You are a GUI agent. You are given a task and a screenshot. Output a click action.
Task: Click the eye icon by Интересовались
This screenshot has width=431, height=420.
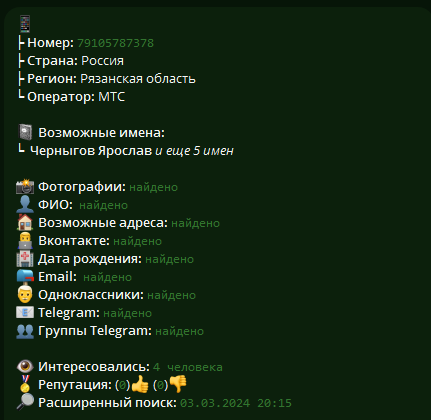25,366
